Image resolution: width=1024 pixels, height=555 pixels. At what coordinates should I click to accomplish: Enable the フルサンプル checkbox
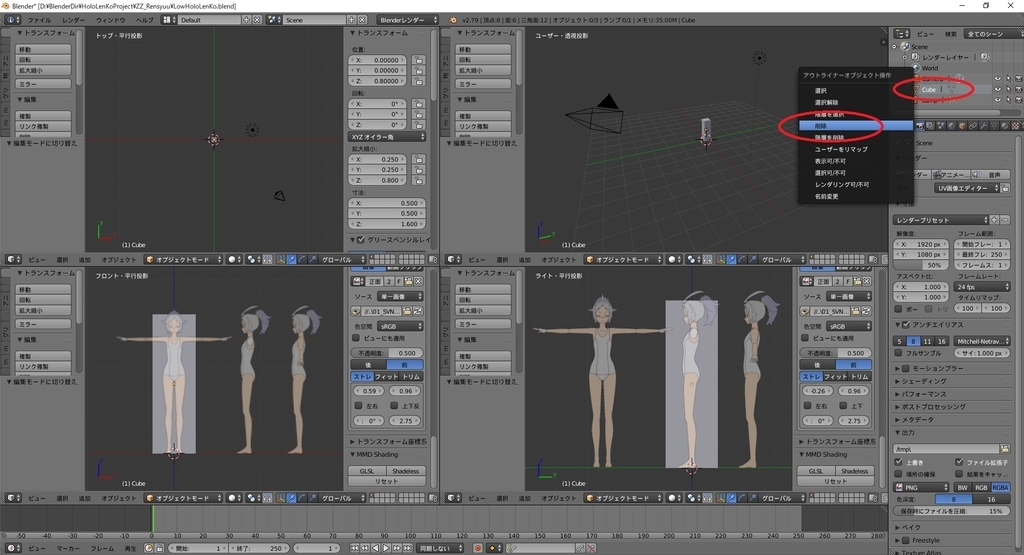coord(900,353)
